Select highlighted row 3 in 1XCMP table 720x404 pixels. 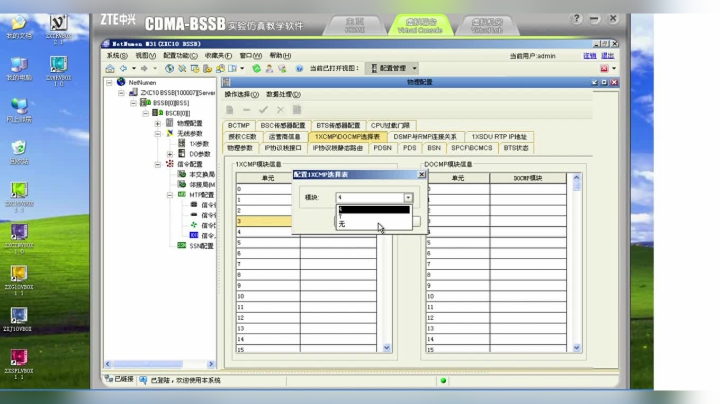264,221
